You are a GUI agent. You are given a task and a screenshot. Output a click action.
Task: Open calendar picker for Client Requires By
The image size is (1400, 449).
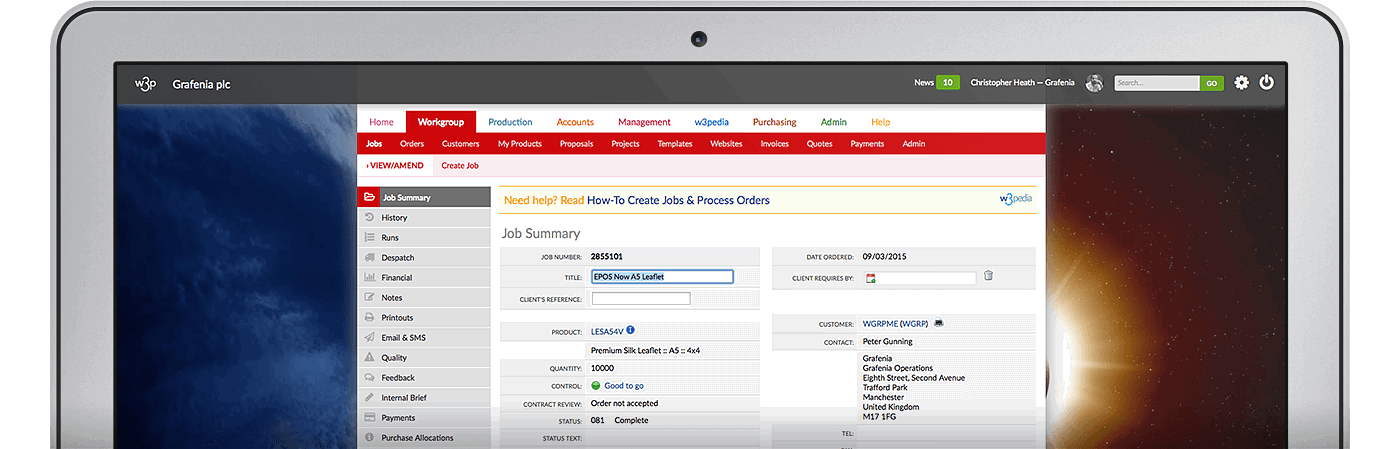coord(871,278)
